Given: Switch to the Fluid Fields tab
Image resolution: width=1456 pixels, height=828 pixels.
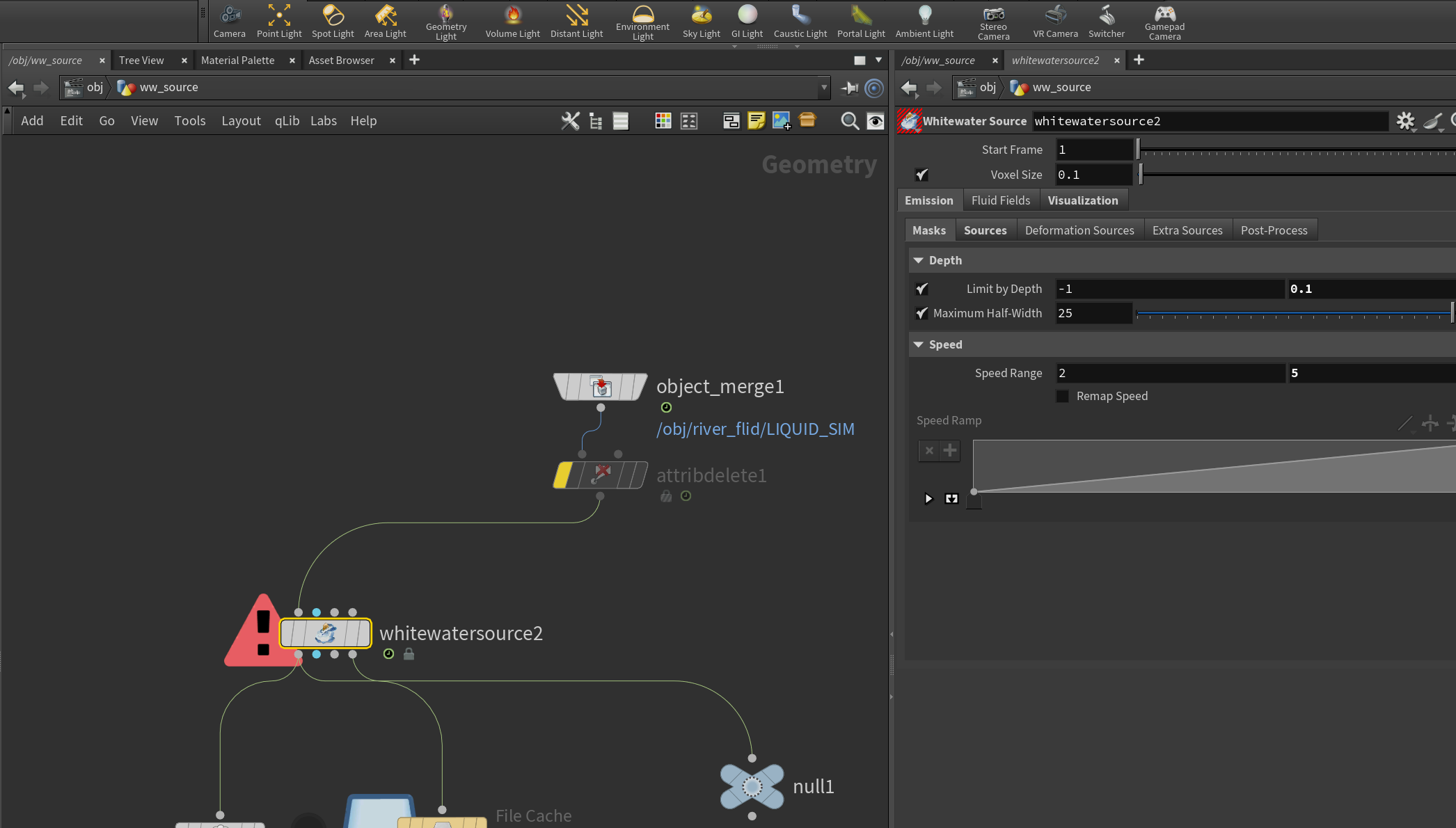Looking at the screenshot, I should tap(1000, 200).
